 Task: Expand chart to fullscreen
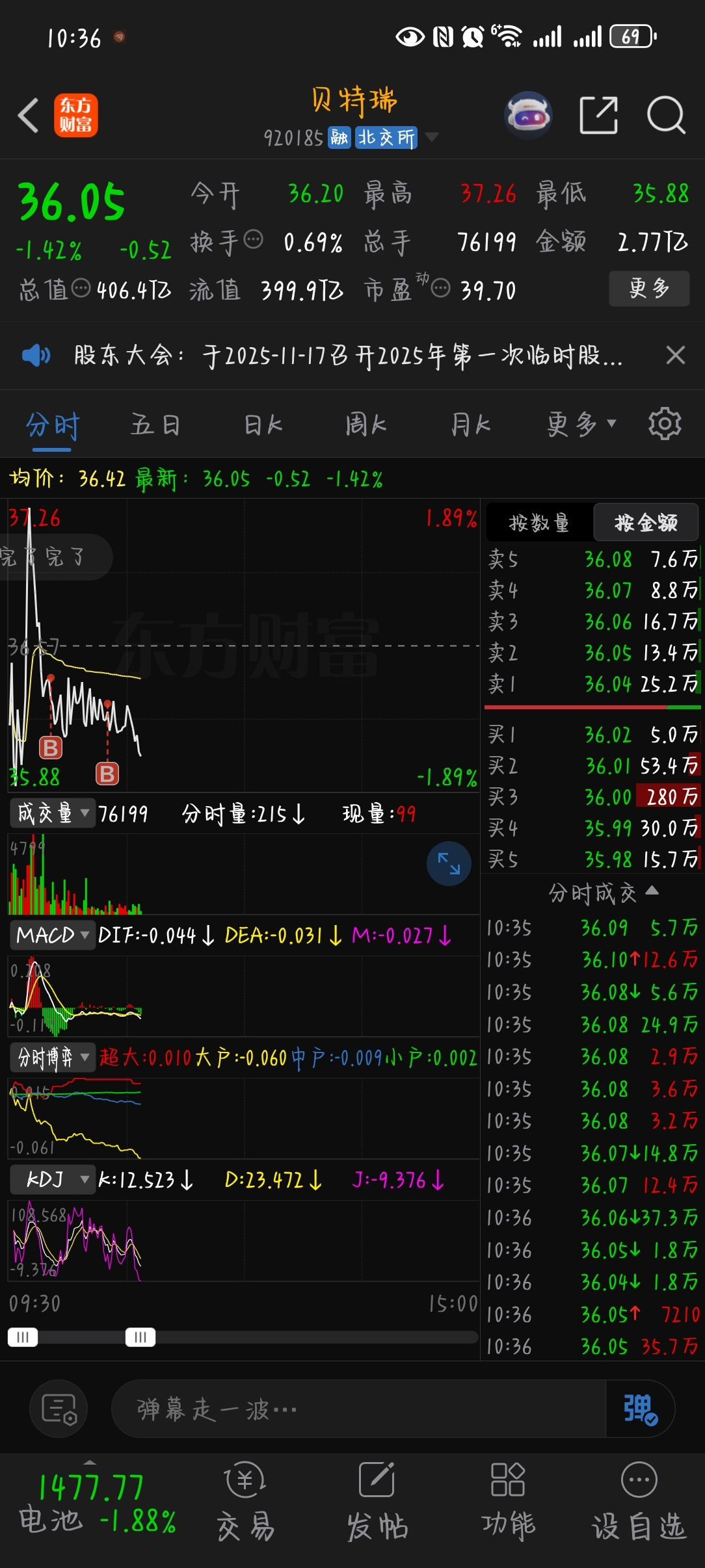point(449,863)
